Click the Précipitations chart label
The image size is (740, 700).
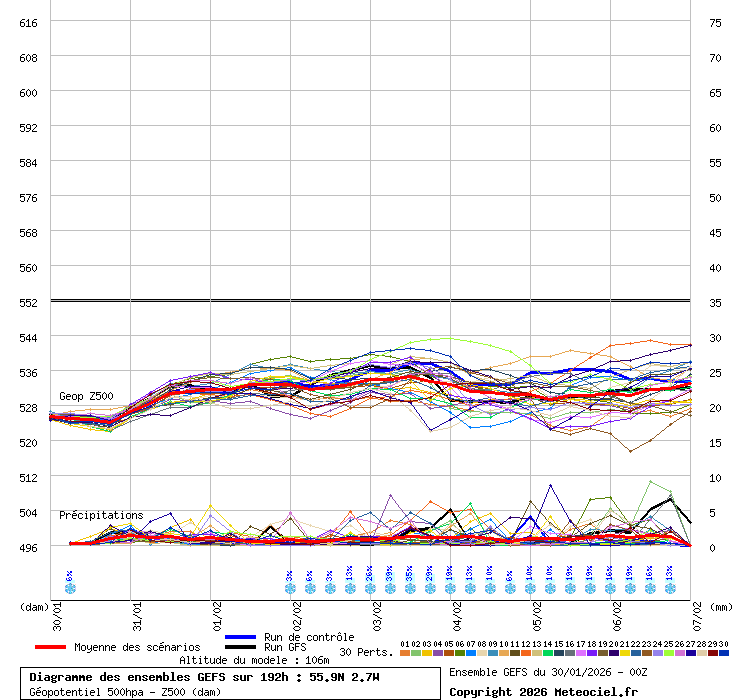click(101, 515)
